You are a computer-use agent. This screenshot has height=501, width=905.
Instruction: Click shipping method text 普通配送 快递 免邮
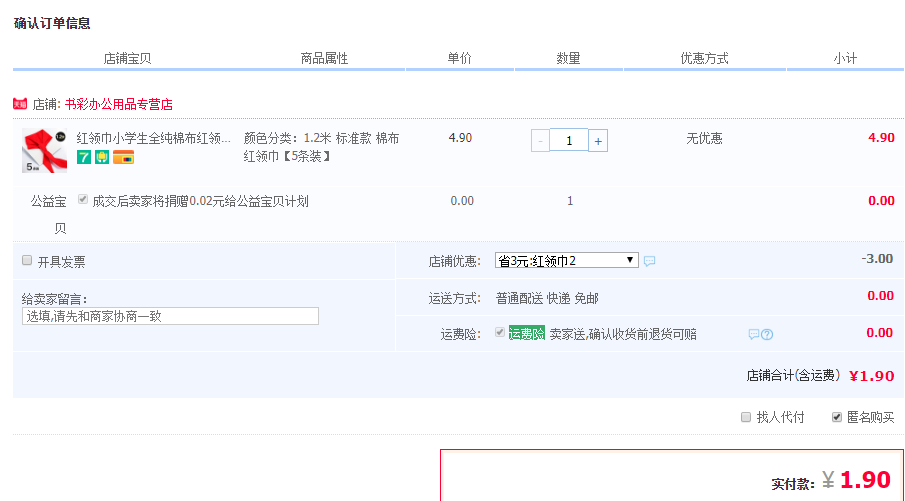click(x=547, y=298)
